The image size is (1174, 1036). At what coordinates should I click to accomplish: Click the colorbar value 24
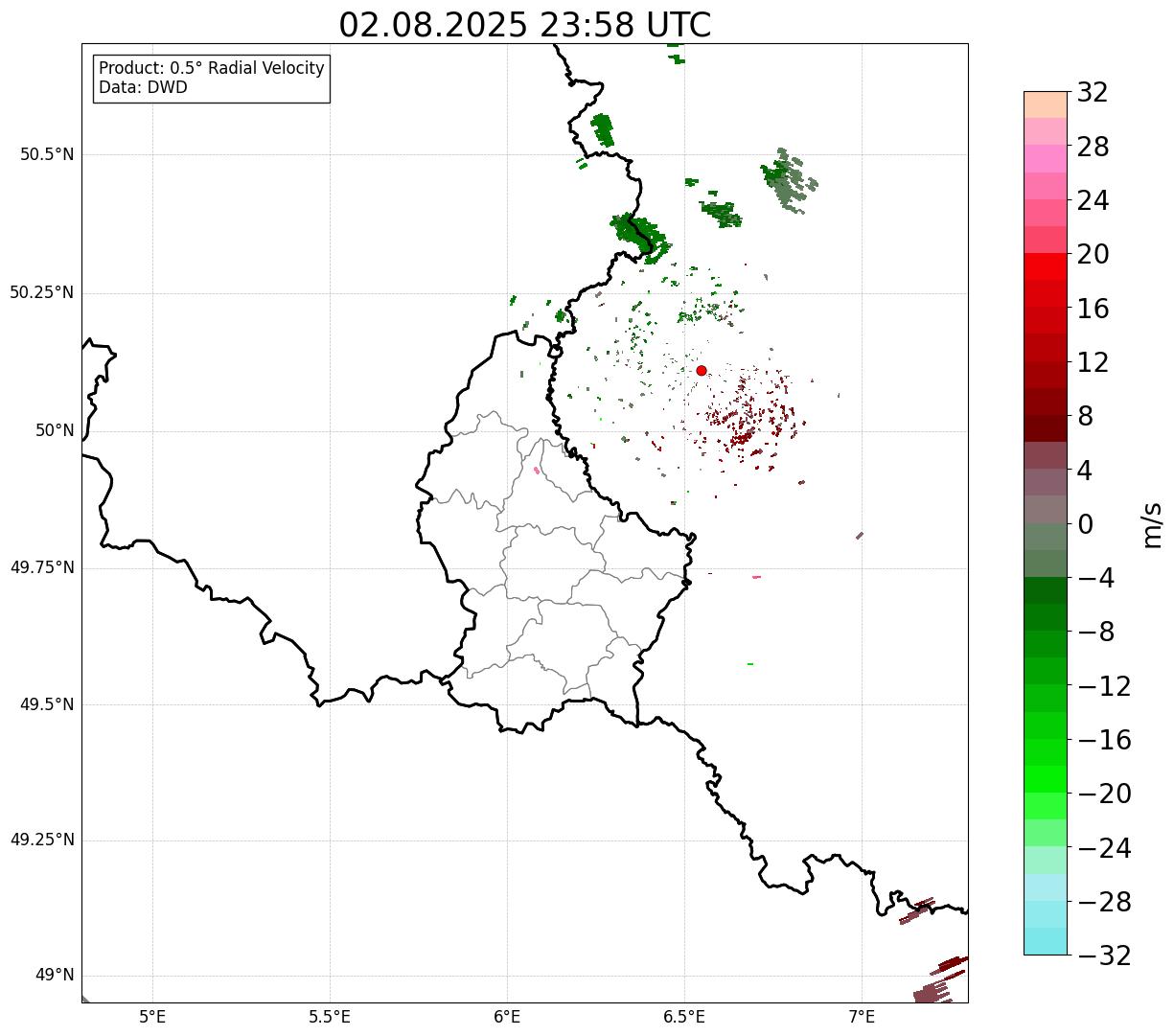click(x=1093, y=200)
